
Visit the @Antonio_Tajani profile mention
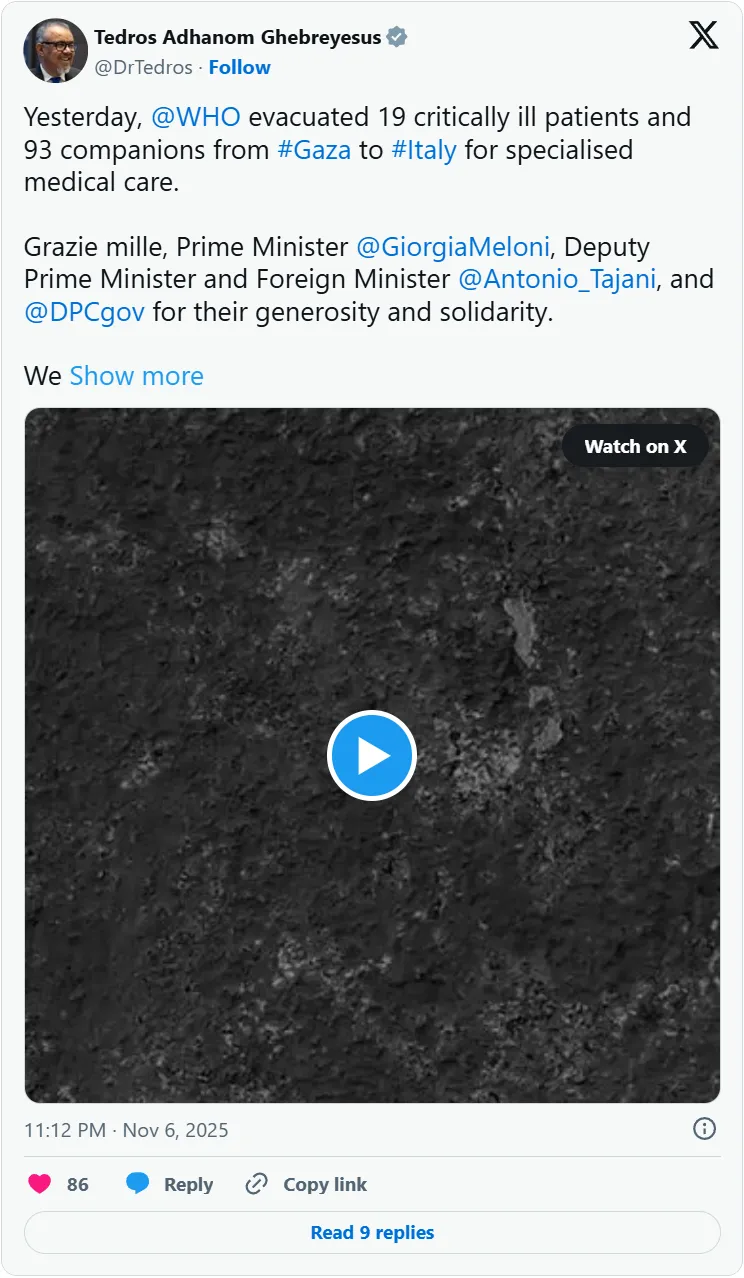click(556, 279)
